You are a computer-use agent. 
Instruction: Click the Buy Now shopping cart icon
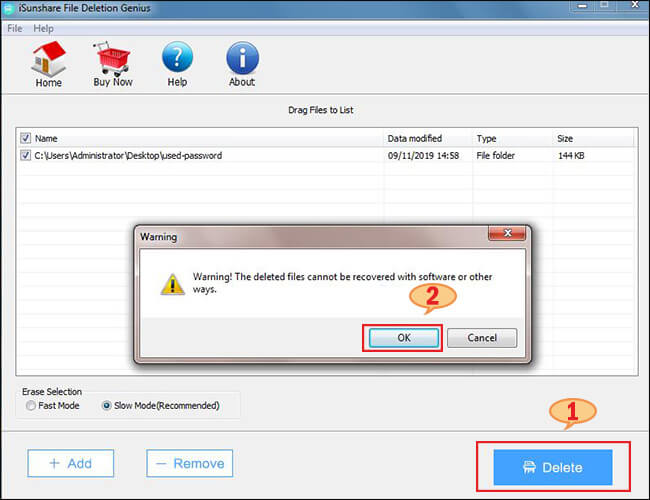point(112,64)
